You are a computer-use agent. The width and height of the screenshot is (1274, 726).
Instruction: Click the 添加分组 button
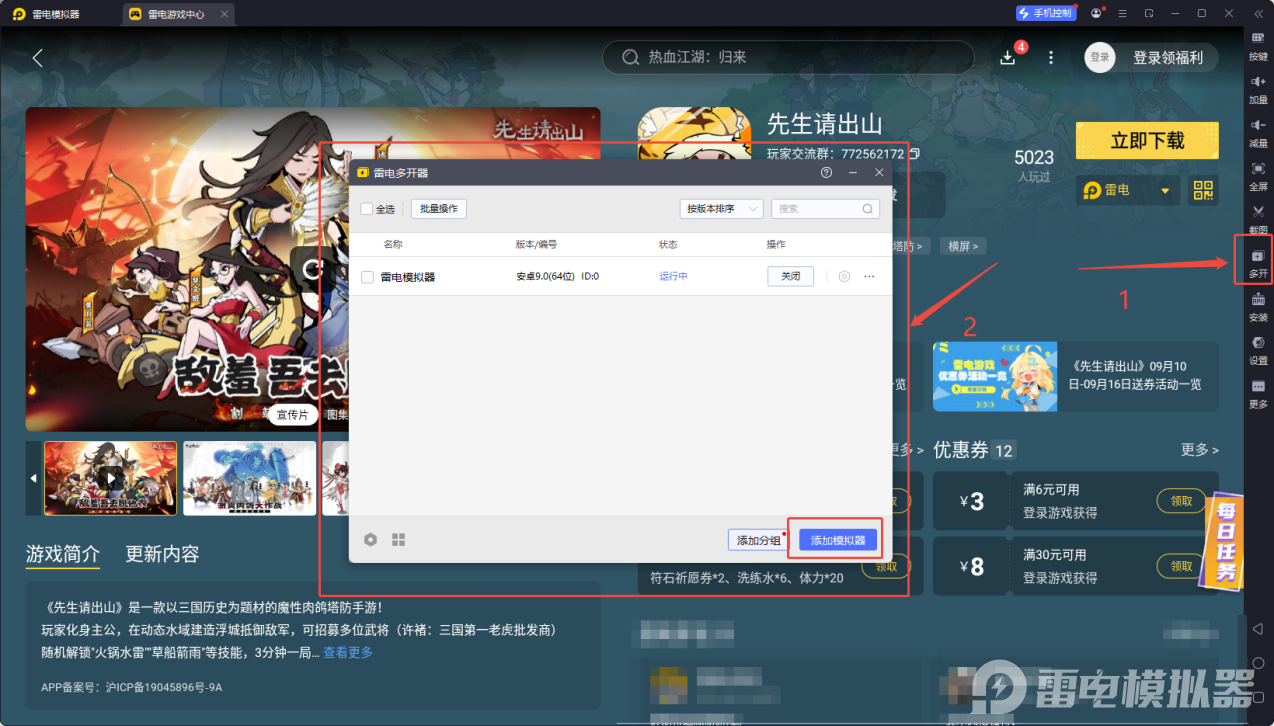759,540
